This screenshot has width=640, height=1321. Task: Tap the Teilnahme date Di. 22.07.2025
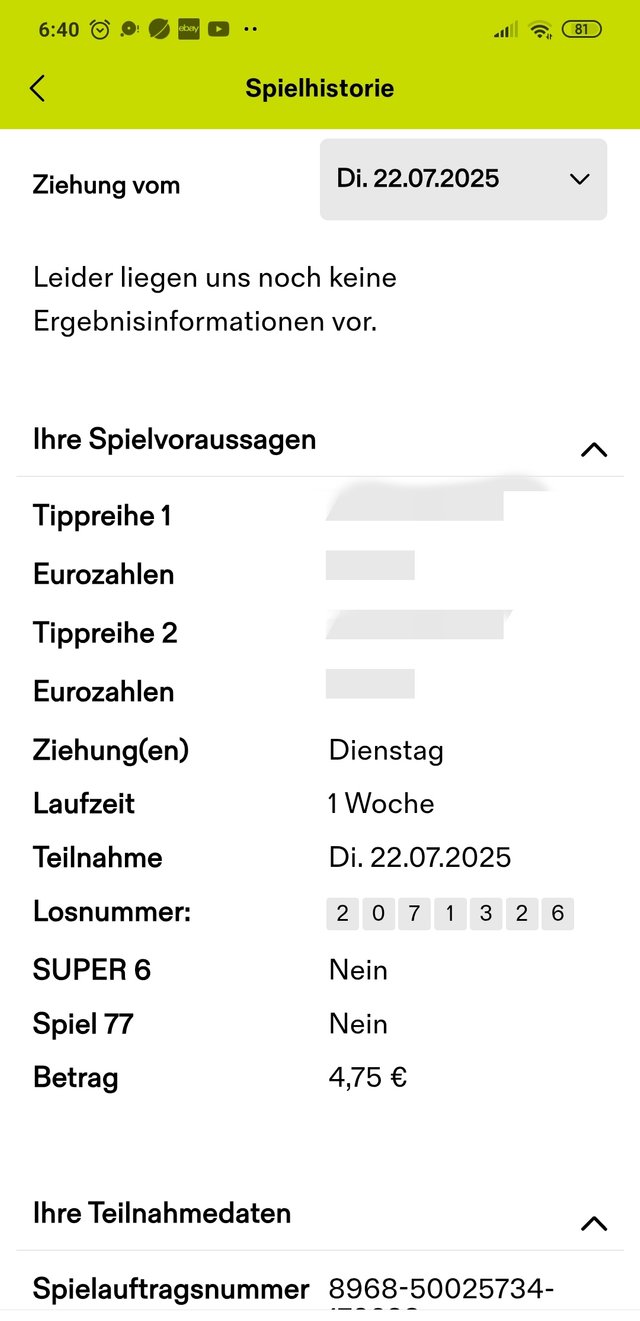[x=420, y=857]
